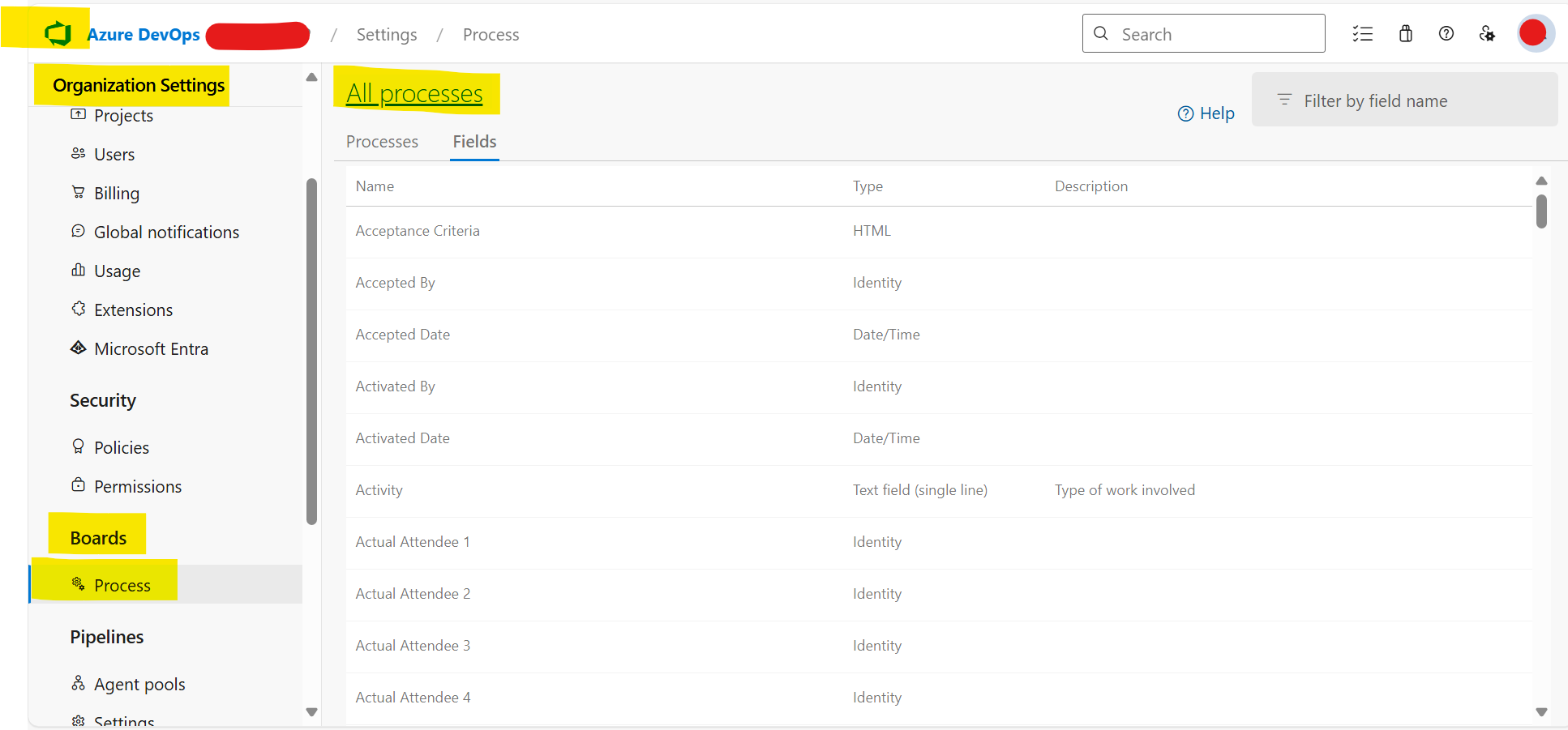1568x730 pixels.
Task: Click the All processes heading link
Action: [x=414, y=94]
